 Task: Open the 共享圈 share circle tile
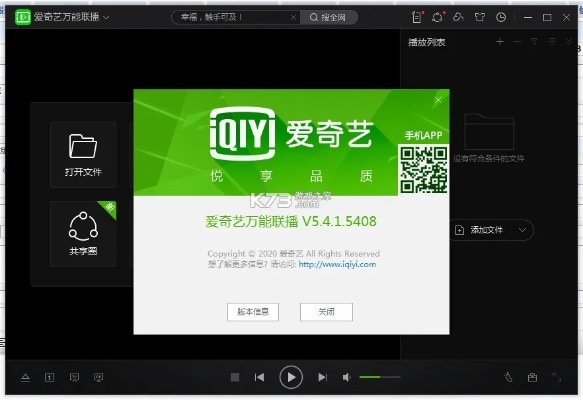tap(83, 234)
